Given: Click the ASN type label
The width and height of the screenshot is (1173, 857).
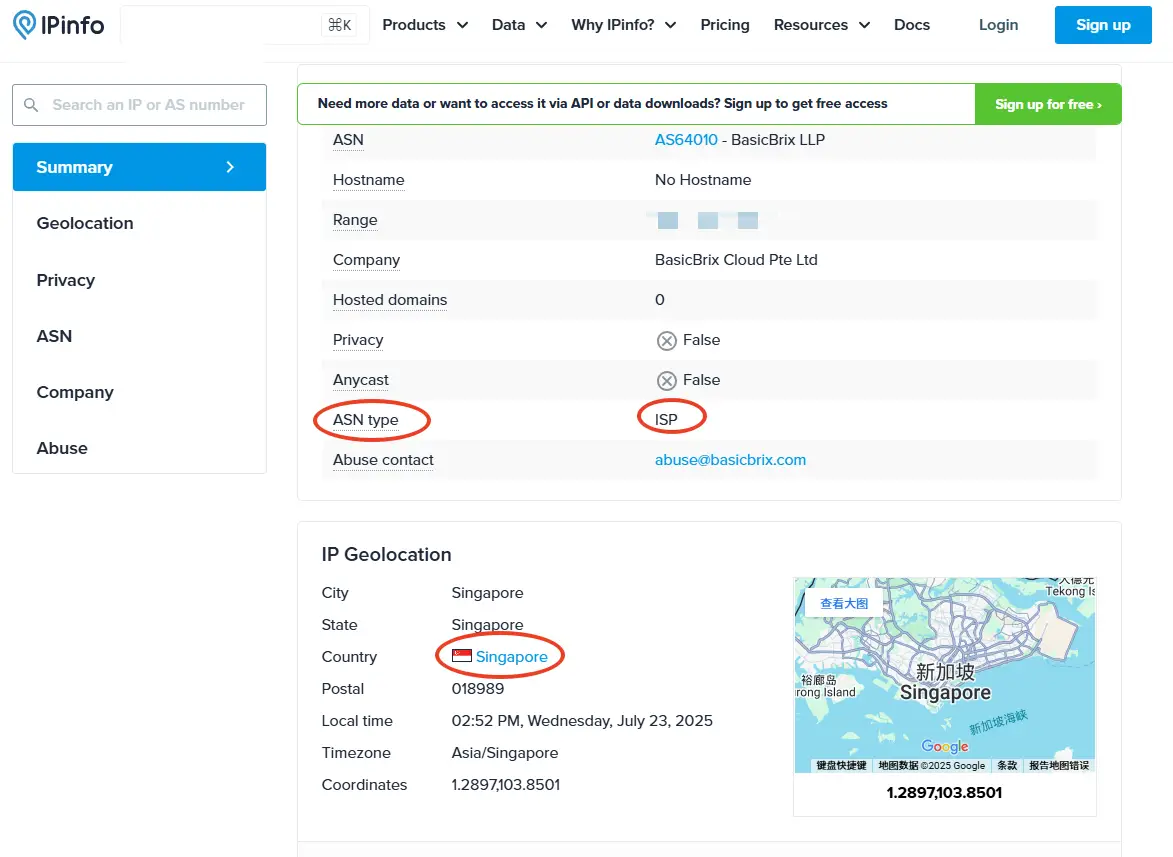Looking at the screenshot, I should [365, 420].
